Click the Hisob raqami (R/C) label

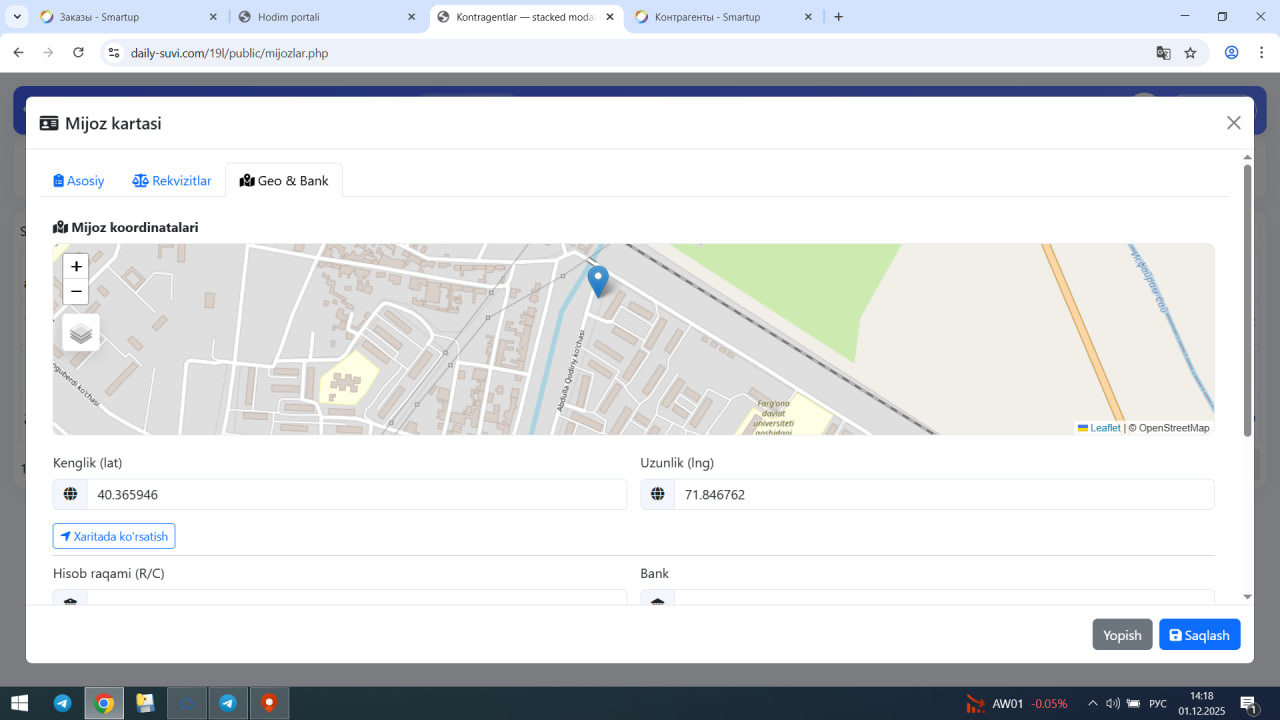coord(109,573)
